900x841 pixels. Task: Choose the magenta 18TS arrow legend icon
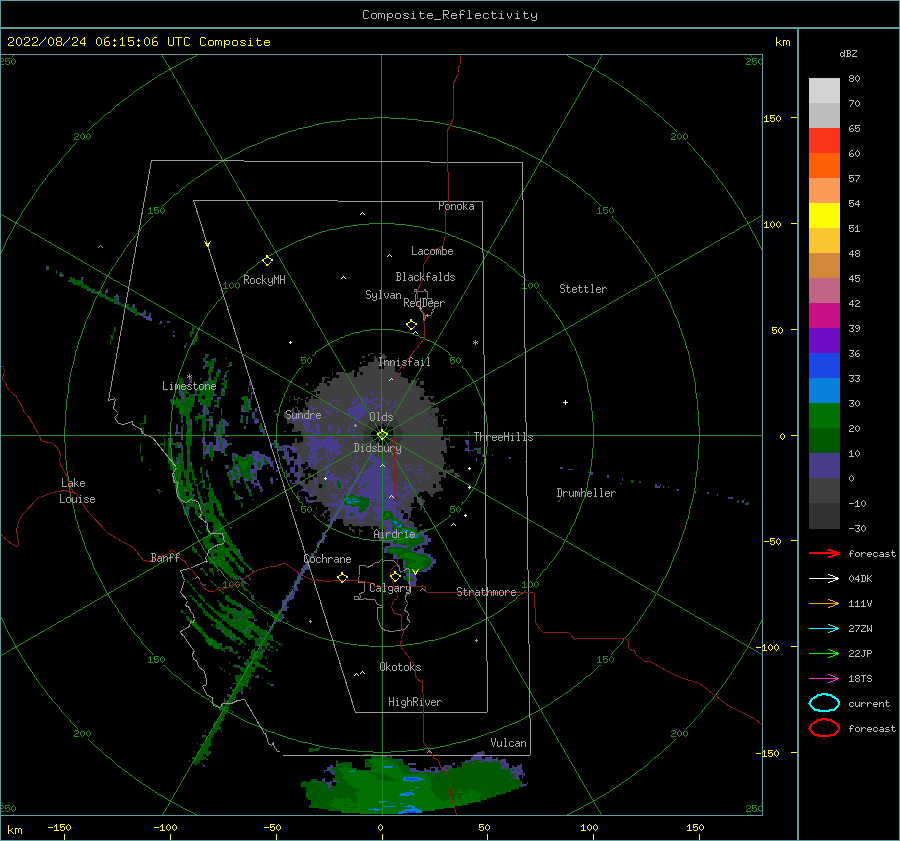[x=824, y=679]
